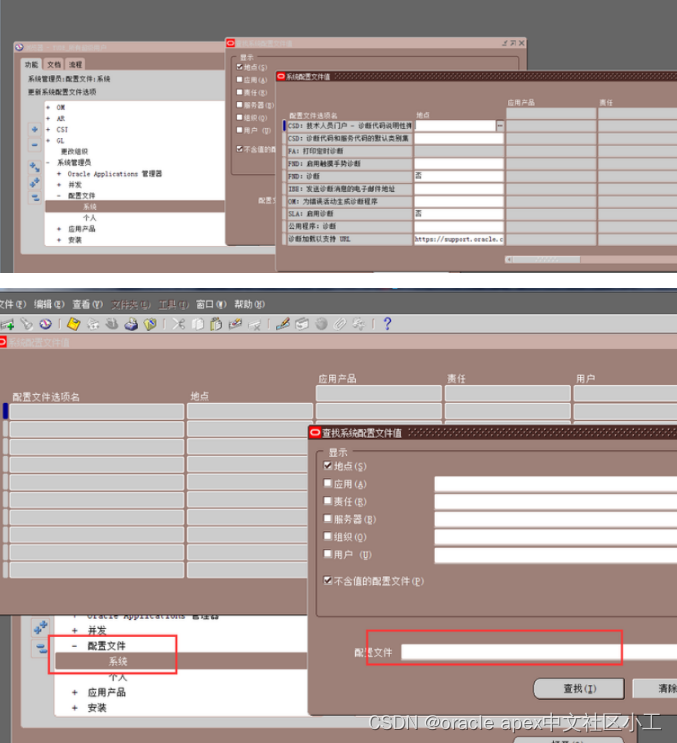Screen dimensions: 677x743
Task: Click the Clear Record eraser icon
Action: click(x=235, y=324)
